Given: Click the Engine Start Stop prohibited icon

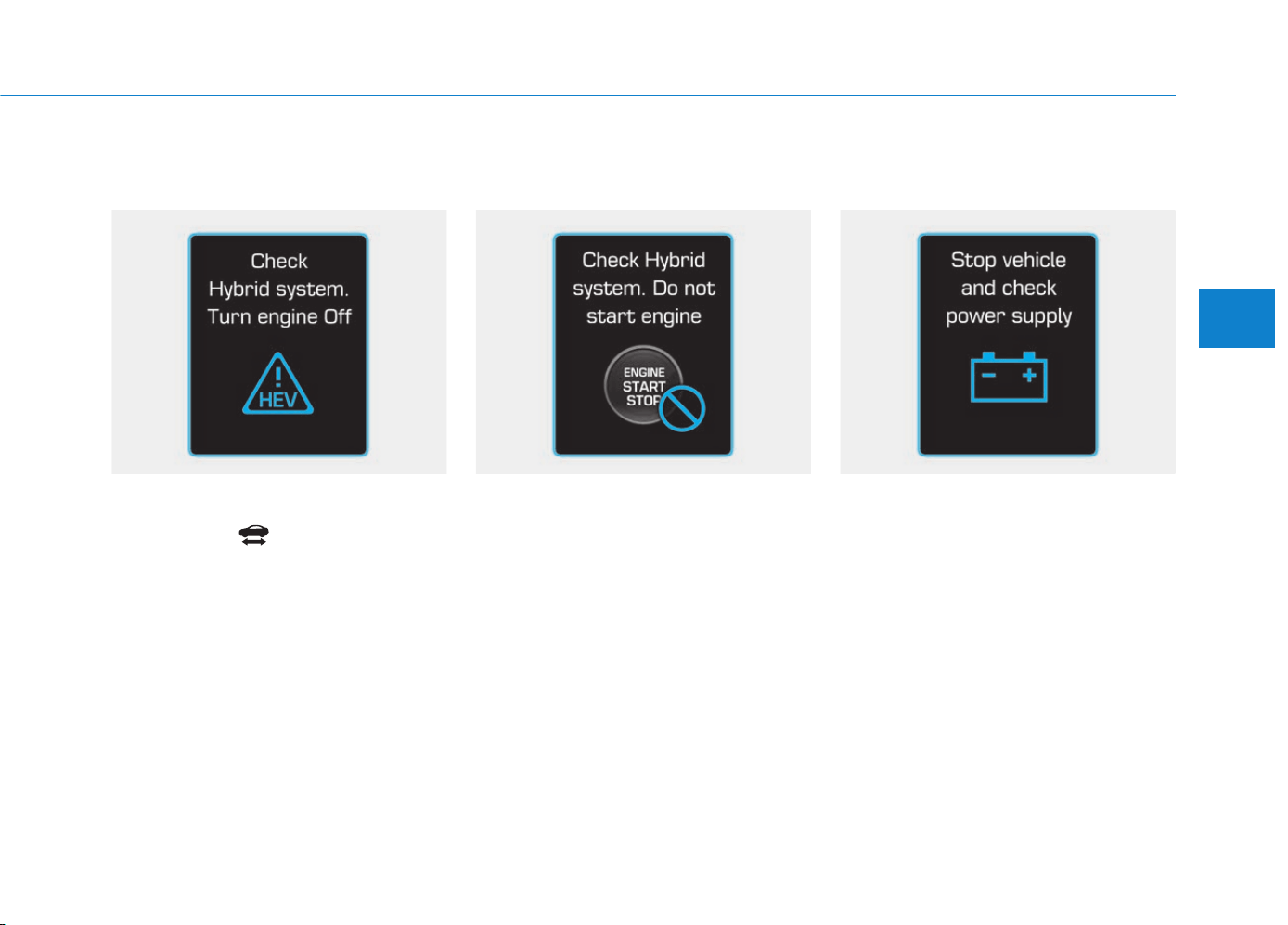Looking at the screenshot, I should click(x=654, y=389).
